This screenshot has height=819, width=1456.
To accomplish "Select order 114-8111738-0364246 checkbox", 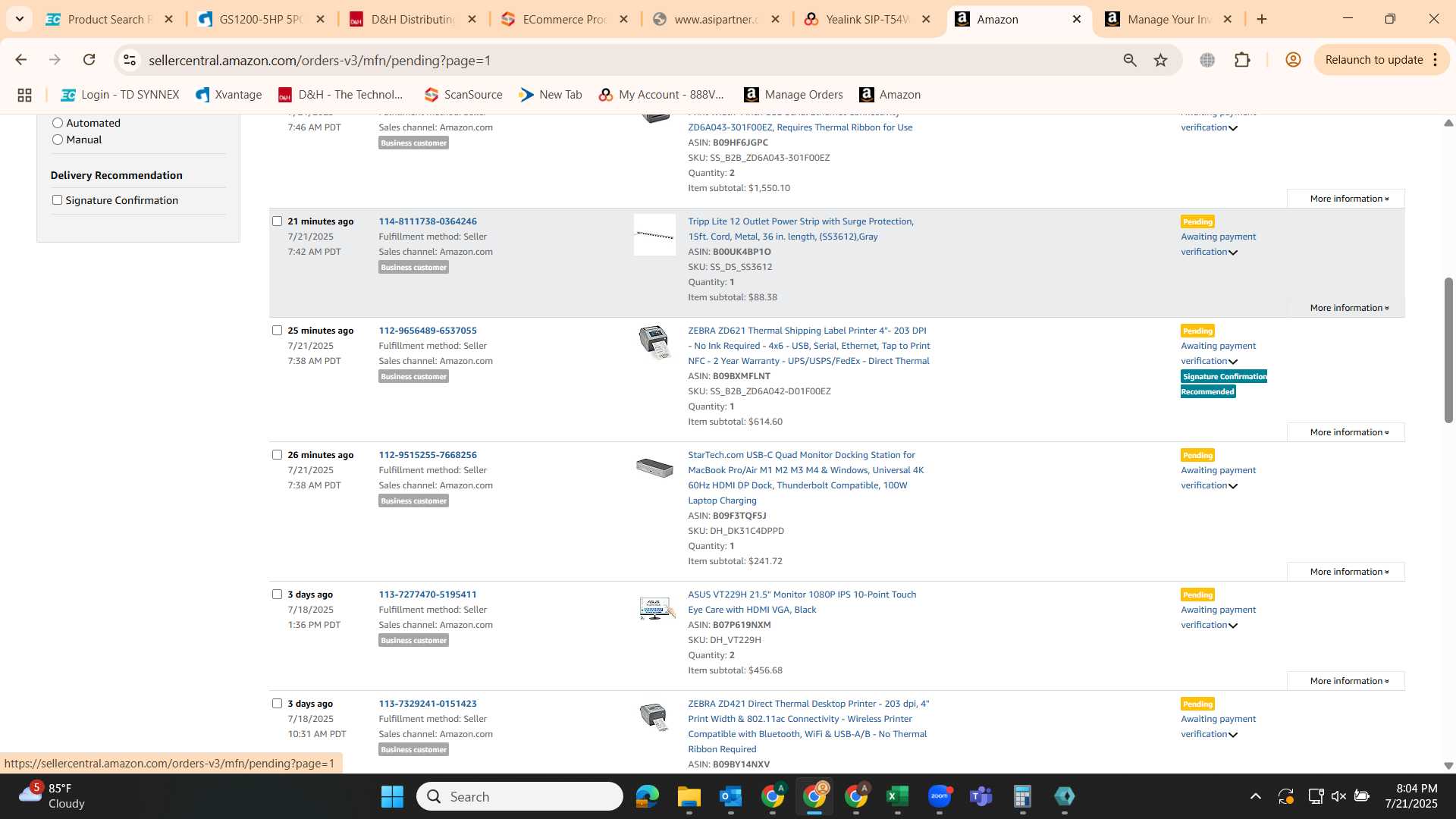I will 277,221.
